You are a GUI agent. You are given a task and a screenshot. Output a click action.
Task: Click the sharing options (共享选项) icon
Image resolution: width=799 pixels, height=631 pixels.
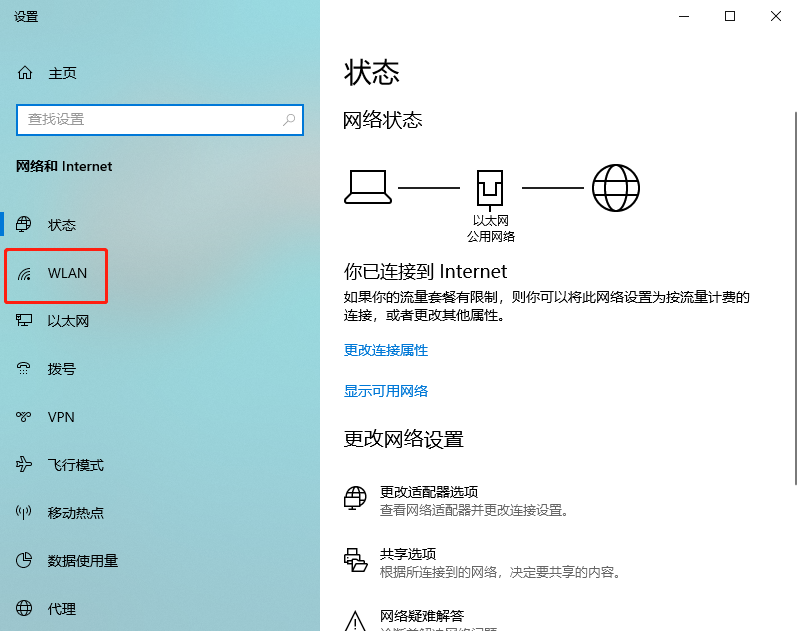(x=355, y=559)
